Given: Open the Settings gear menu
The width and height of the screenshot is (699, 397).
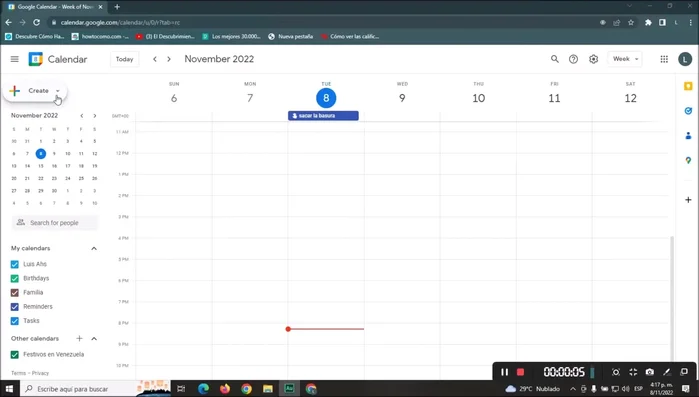Looking at the screenshot, I should point(593,59).
